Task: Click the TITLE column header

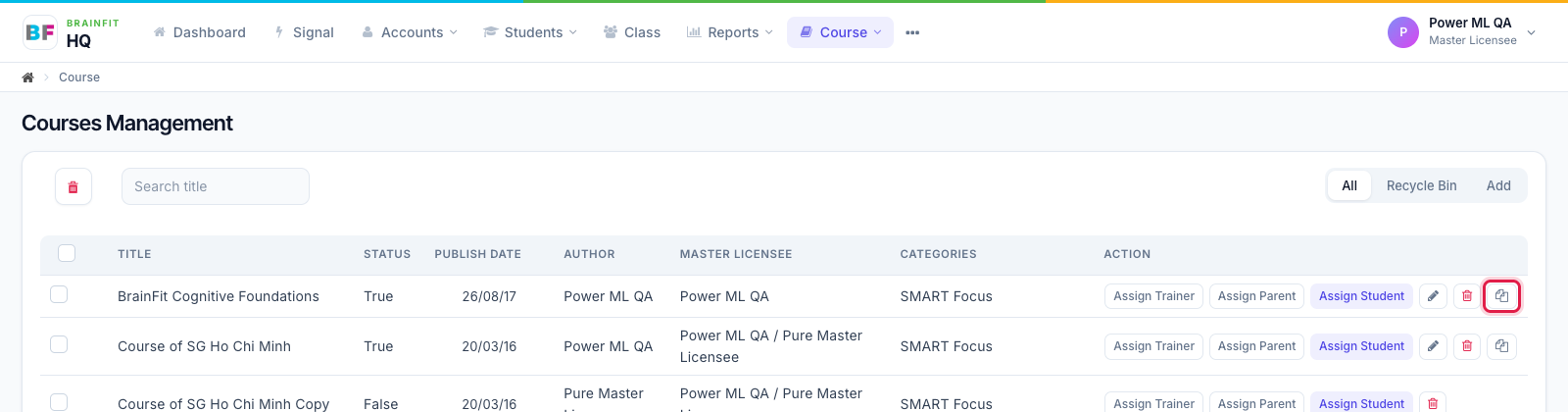Action: [x=134, y=254]
